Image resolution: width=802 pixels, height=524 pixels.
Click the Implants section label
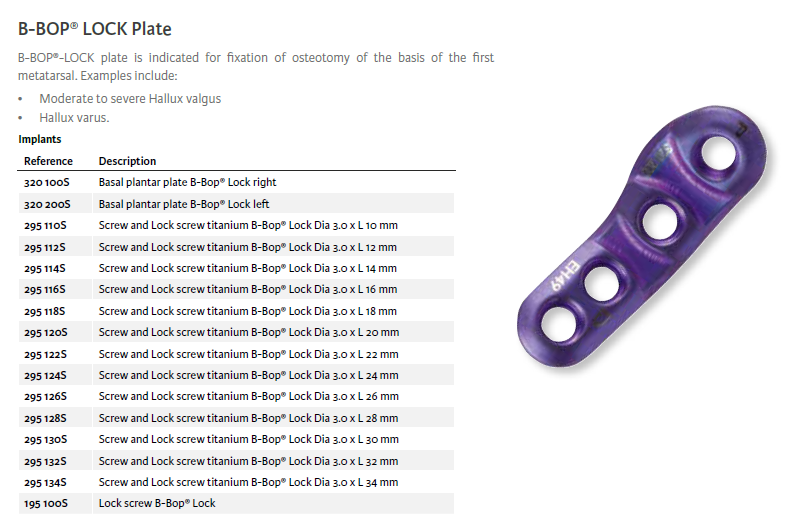(x=40, y=140)
